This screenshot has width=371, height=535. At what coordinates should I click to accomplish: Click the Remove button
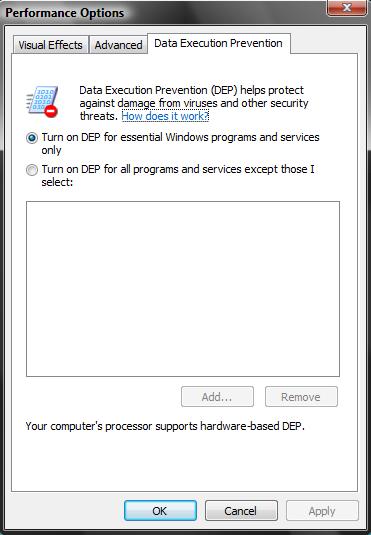[x=301, y=396]
